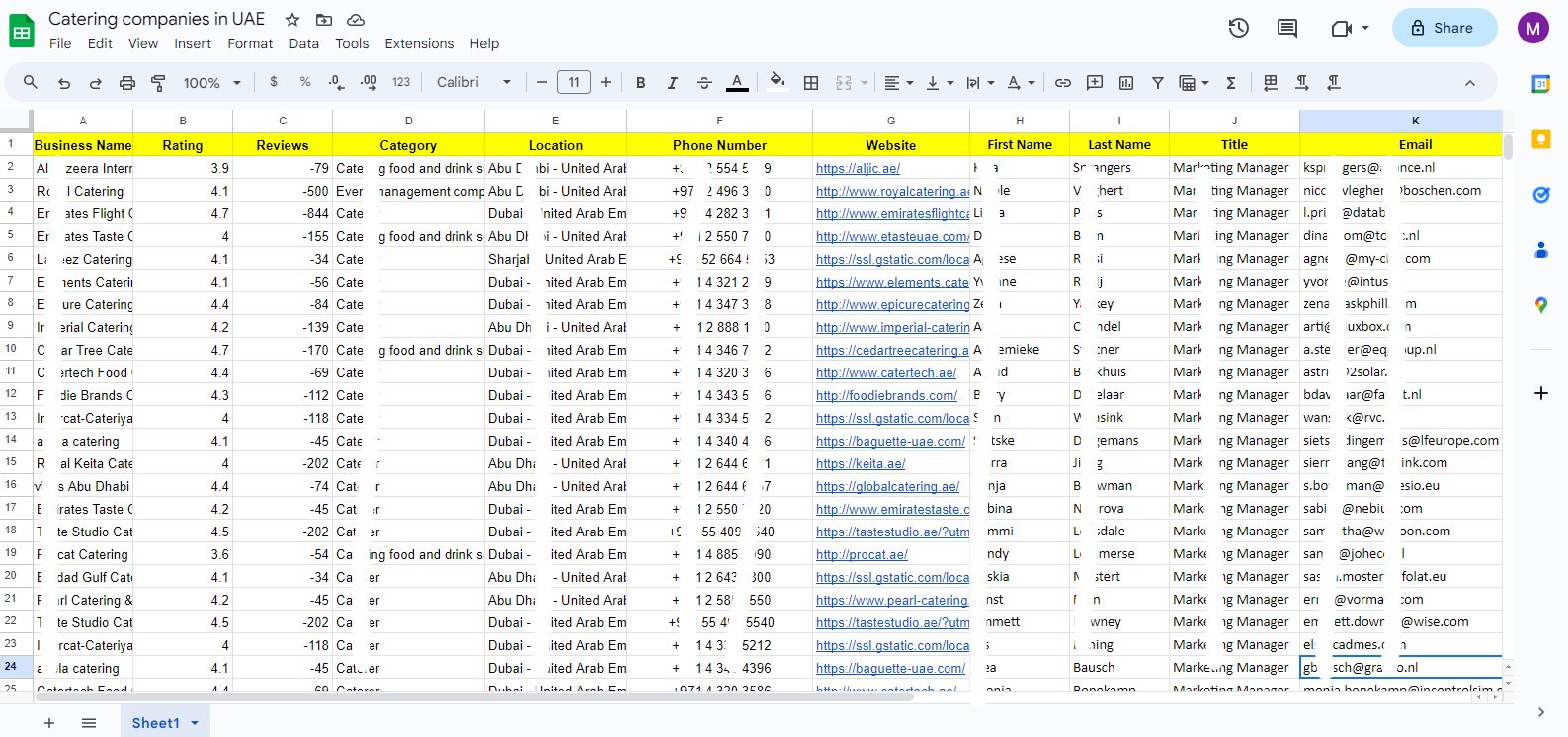The height and width of the screenshot is (737, 1568).
Task: Open http://foodiebrands.com/ link
Action: (x=886, y=395)
